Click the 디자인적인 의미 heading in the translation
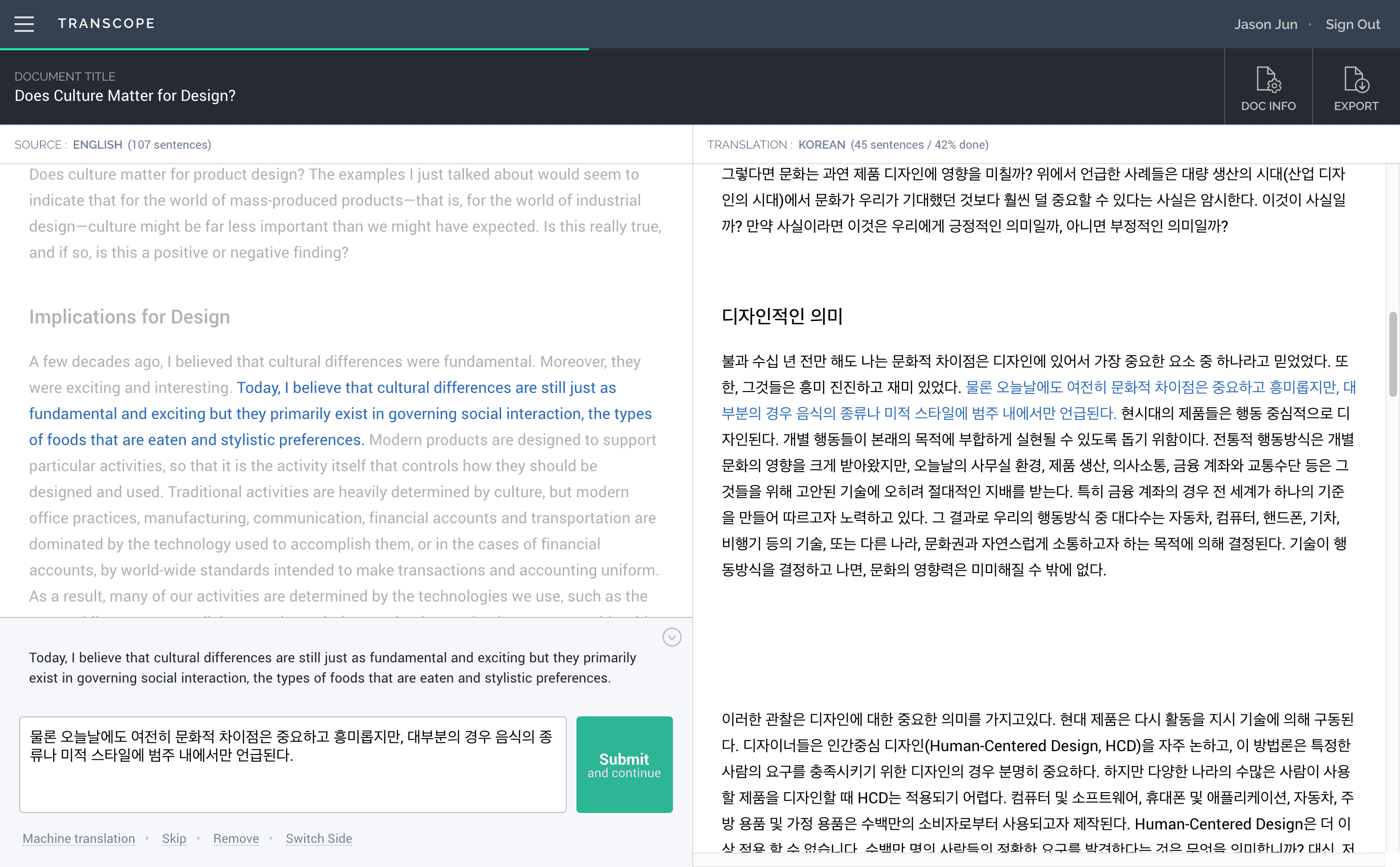1400x867 pixels. (x=782, y=316)
